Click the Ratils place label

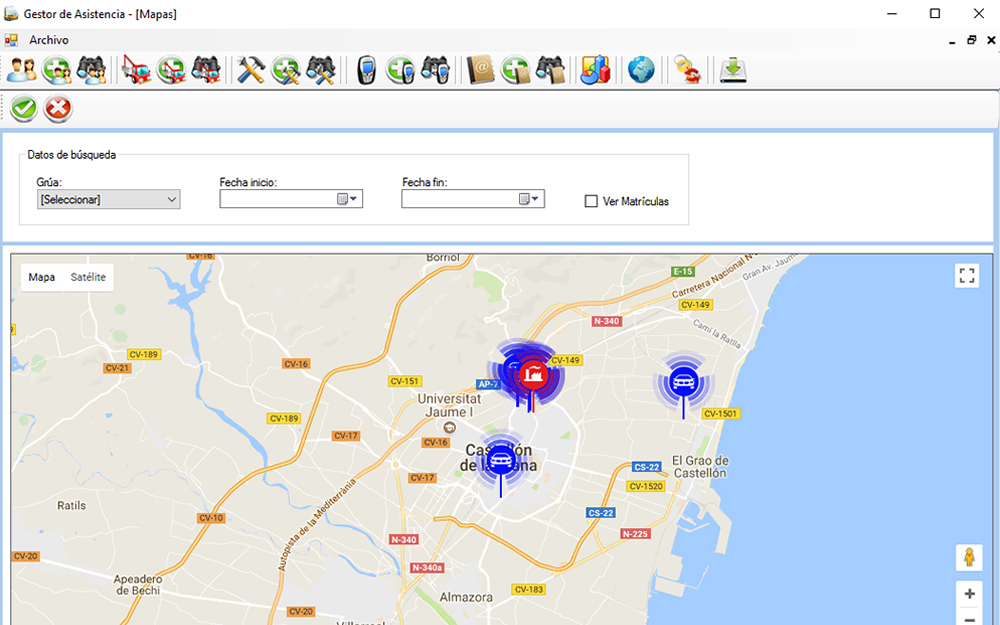[71, 506]
